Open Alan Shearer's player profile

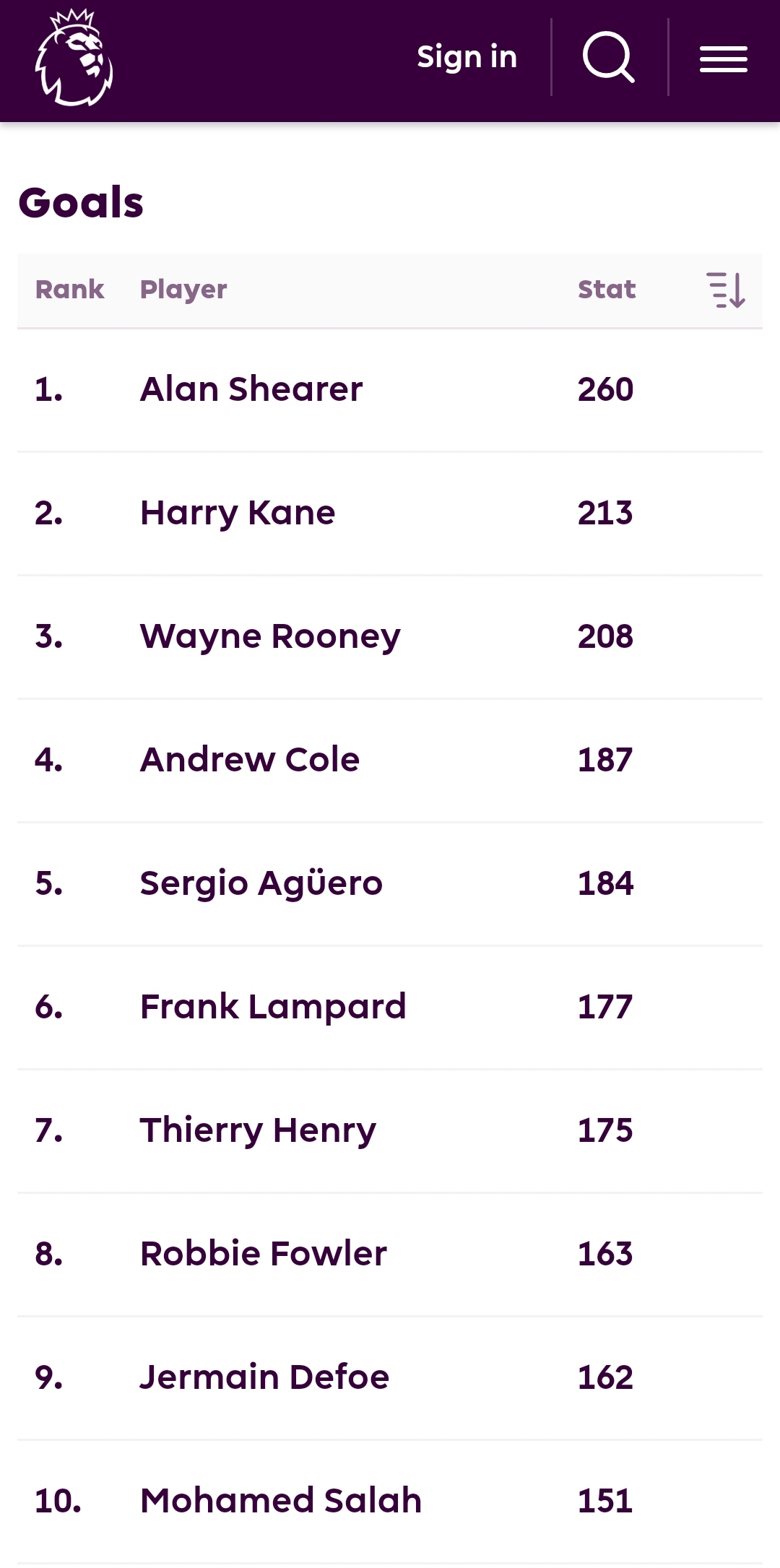pos(251,389)
